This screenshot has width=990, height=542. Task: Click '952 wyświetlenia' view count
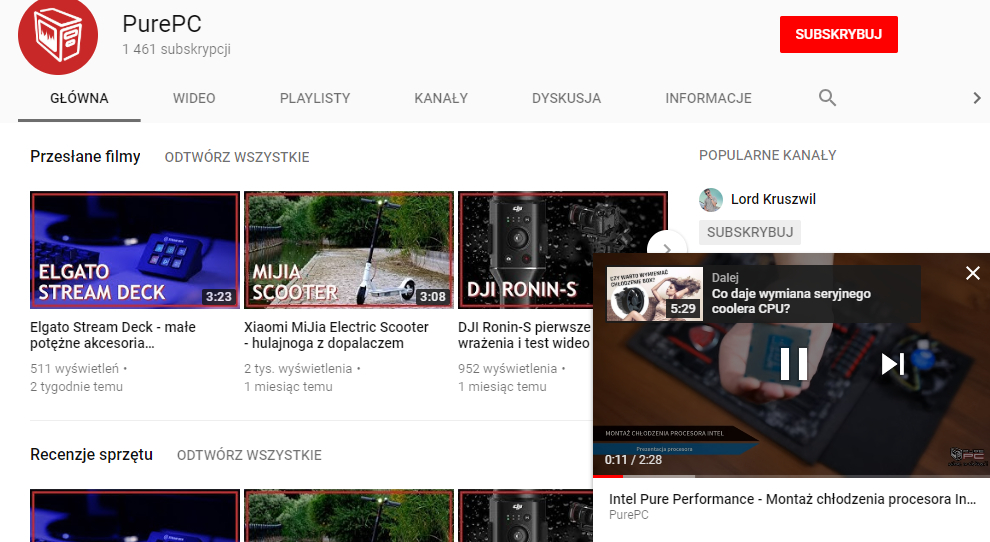(x=508, y=368)
